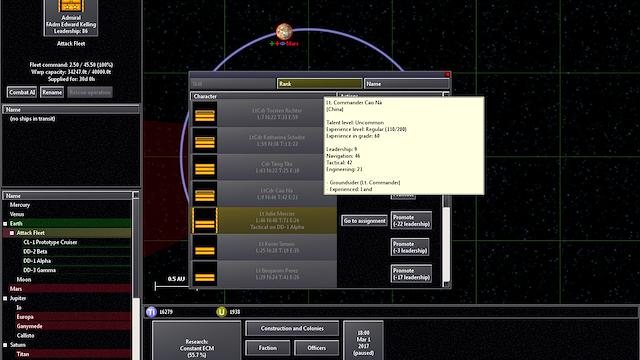The height and width of the screenshot is (360, 640).
Task: Click the U uranium resource icon
Action: coord(221,312)
